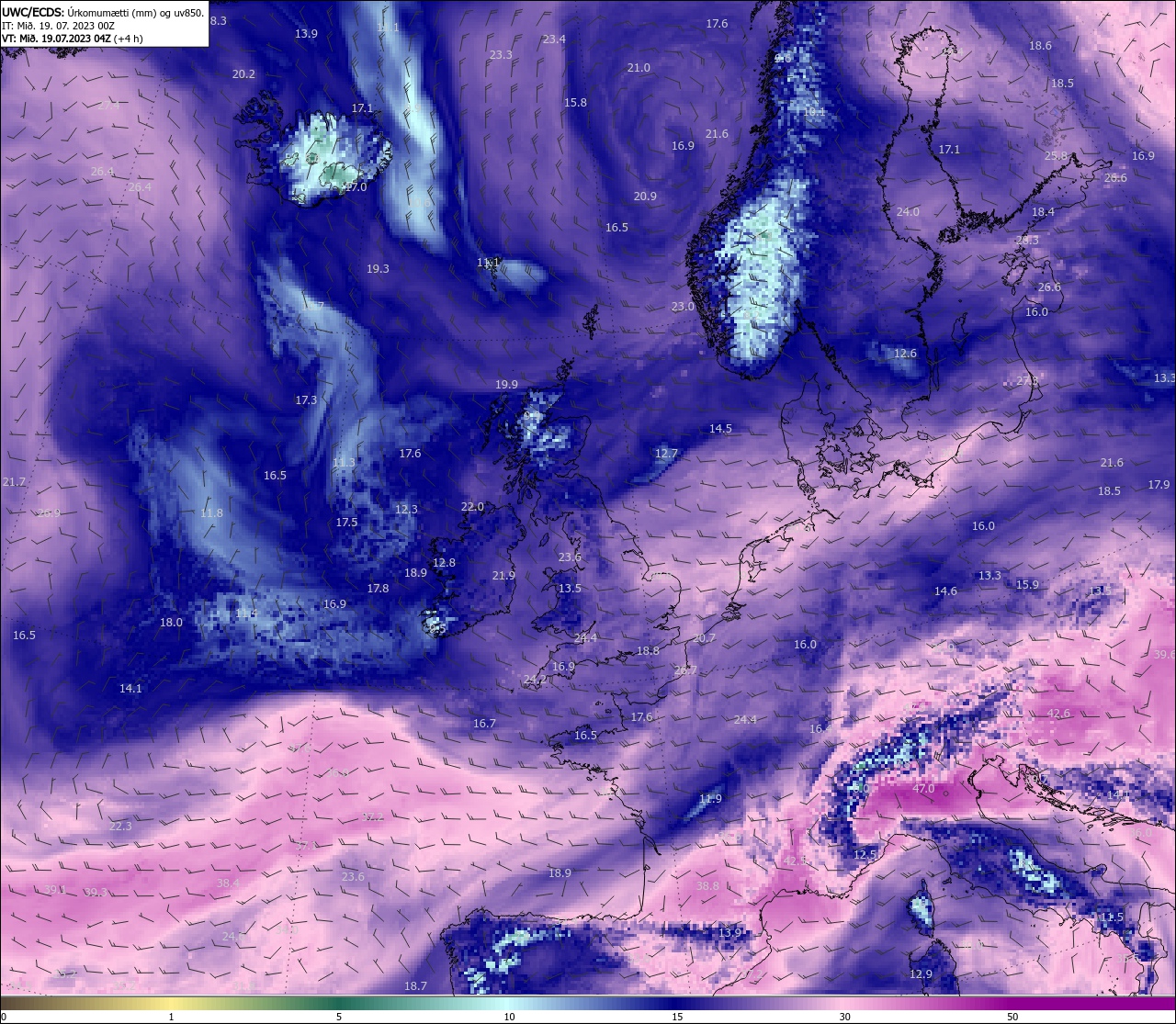Click the 12.8 value on western Ireland
This screenshot has width=1176, height=1024.
(x=444, y=562)
